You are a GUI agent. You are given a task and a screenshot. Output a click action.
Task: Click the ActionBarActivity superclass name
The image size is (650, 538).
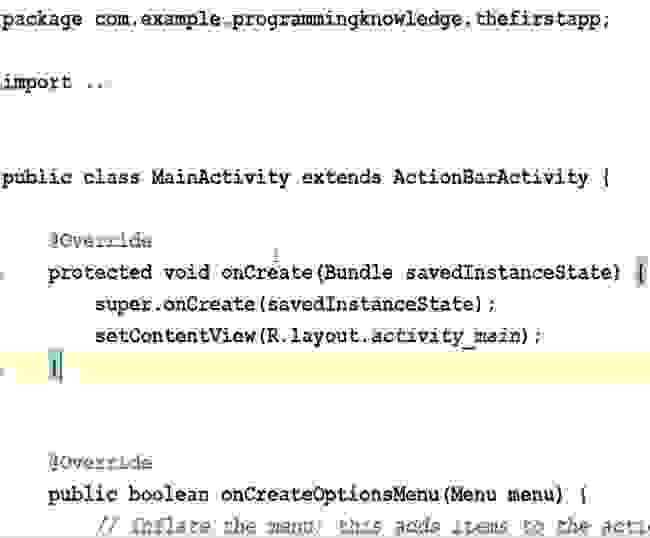tap(491, 178)
